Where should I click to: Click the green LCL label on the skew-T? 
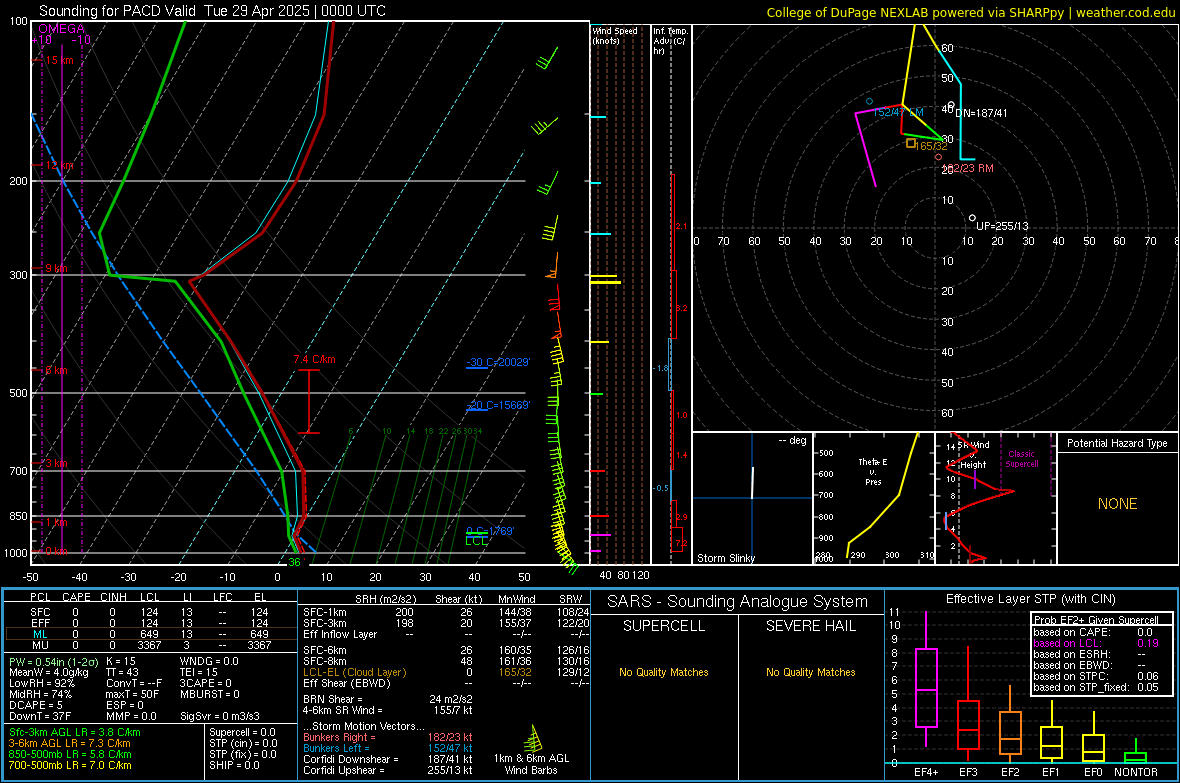pos(476,541)
